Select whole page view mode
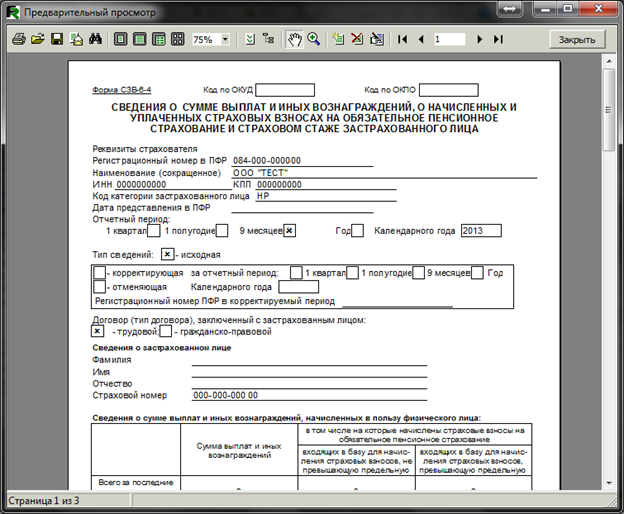Viewport: 624px width, 514px height. coord(121,39)
